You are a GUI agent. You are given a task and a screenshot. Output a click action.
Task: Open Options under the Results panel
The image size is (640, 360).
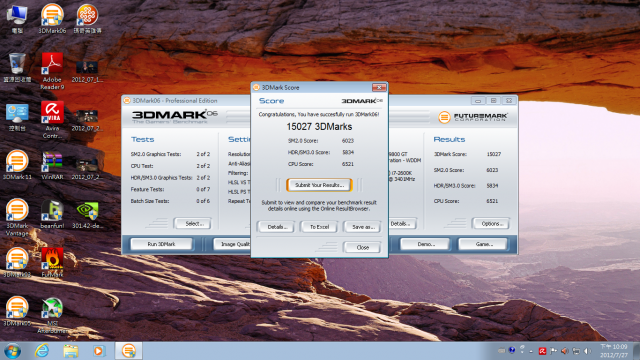tap(491, 223)
